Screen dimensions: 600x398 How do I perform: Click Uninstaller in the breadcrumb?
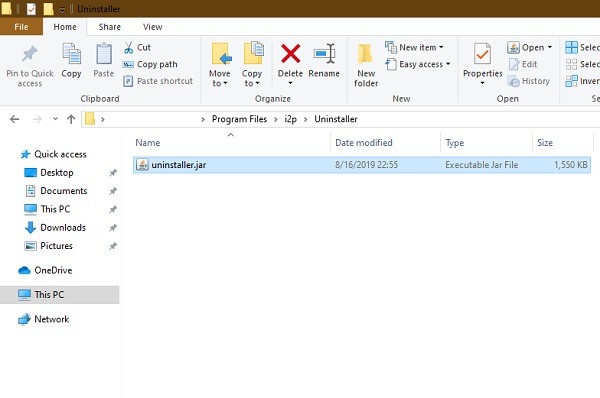tap(336, 119)
